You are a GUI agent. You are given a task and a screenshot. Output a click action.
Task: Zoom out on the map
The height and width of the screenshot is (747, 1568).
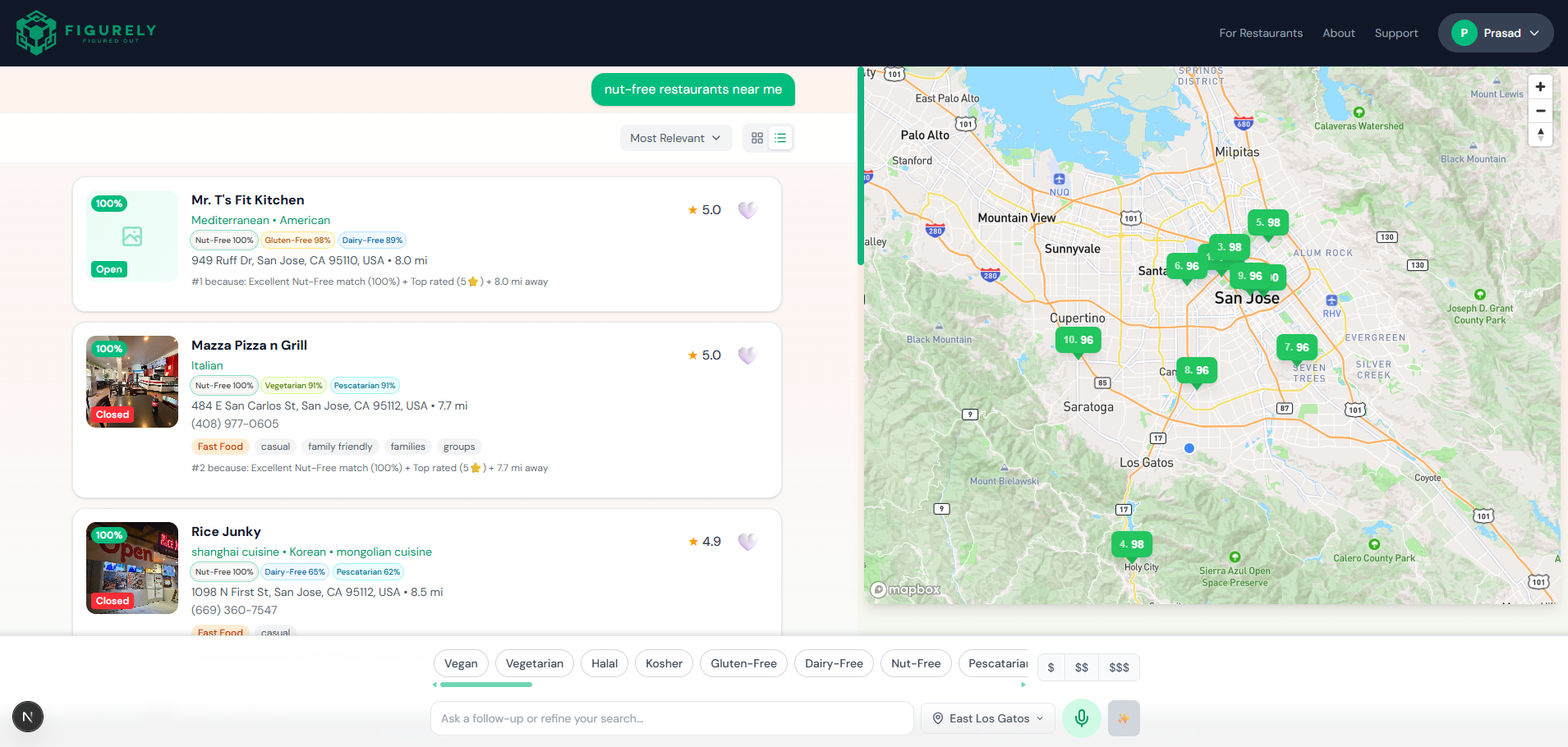[1540, 110]
